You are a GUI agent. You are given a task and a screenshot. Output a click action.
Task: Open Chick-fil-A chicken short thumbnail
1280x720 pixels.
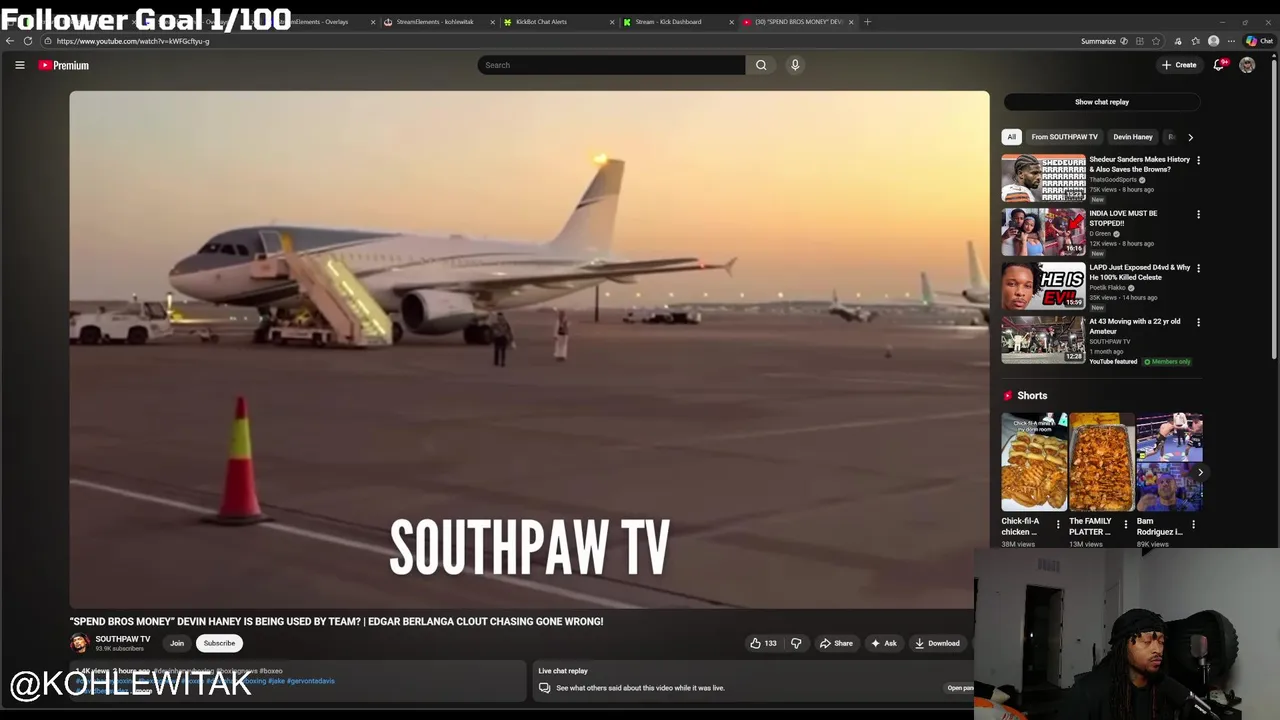(1034, 462)
